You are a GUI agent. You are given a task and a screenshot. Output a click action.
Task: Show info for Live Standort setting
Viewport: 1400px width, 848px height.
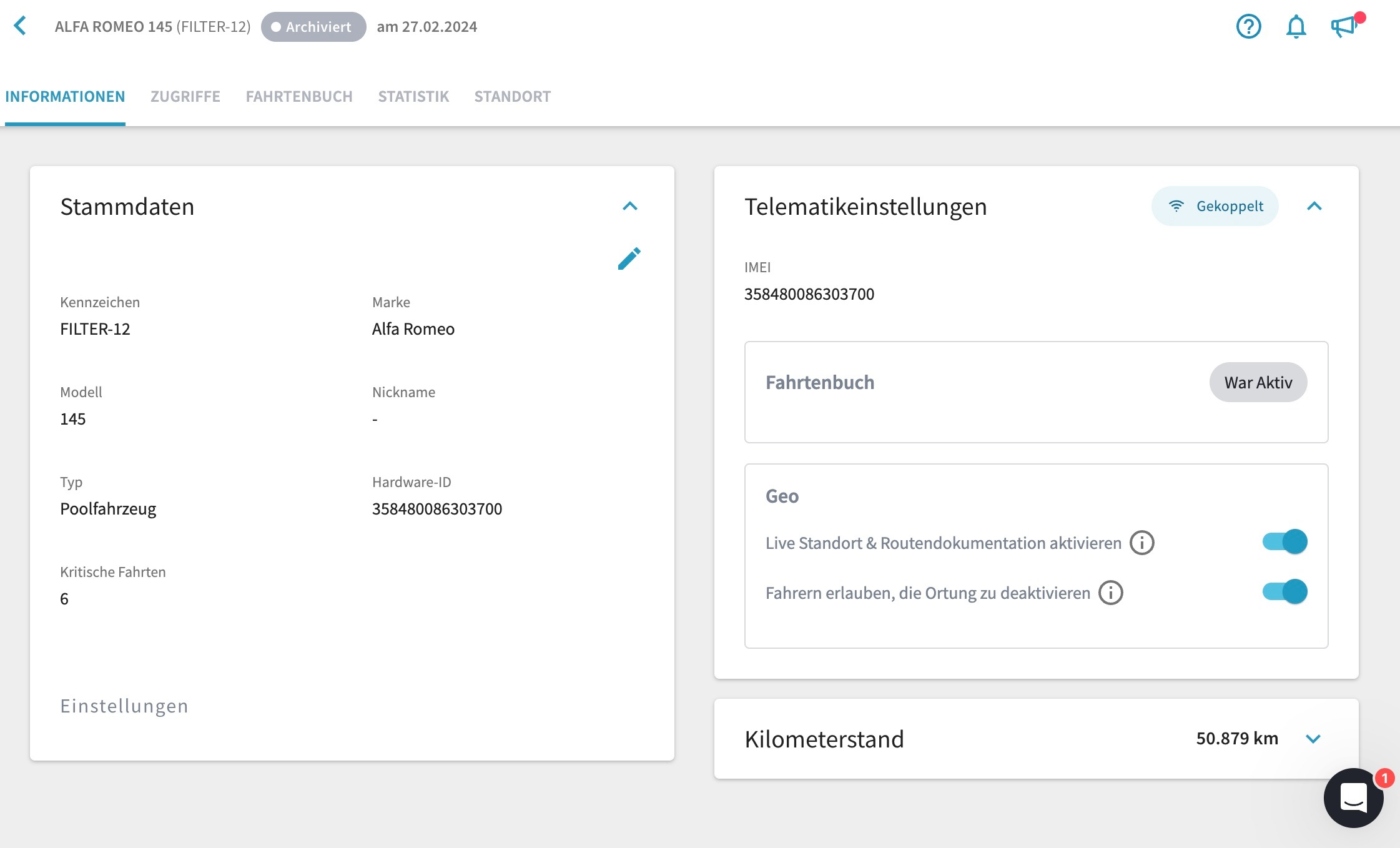[1142, 543]
